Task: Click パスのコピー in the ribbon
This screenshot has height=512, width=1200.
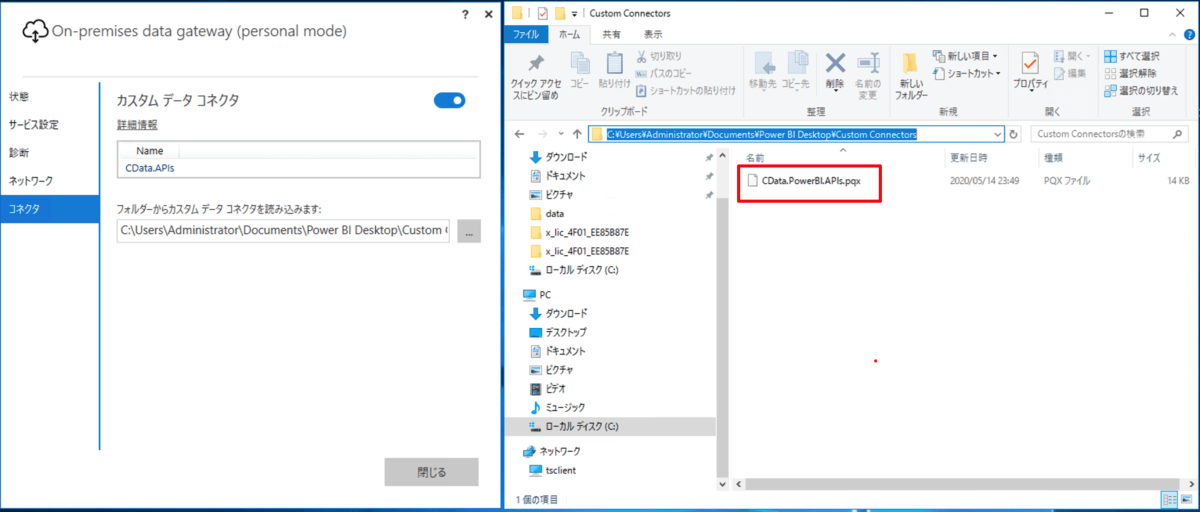Action: pyautogui.click(x=664, y=73)
